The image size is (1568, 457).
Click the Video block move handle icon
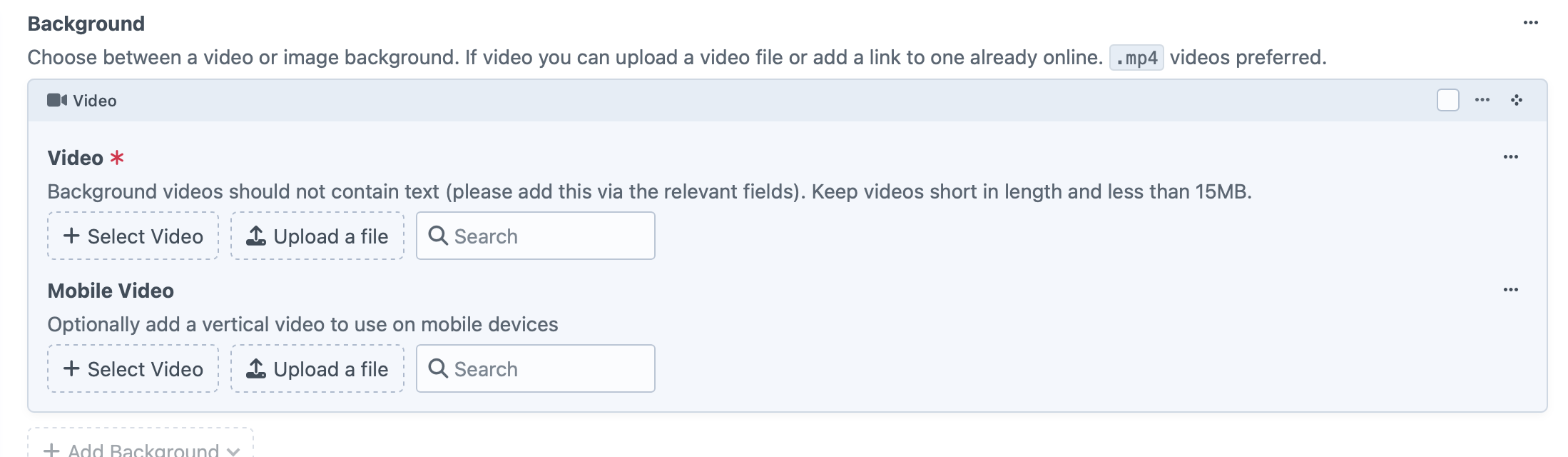1516,100
